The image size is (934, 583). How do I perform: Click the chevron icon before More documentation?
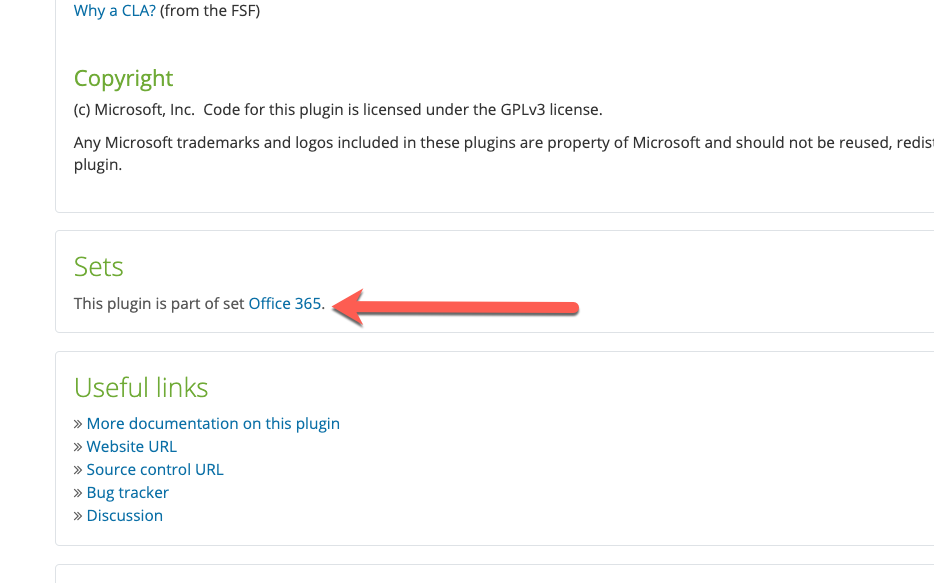pos(78,423)
